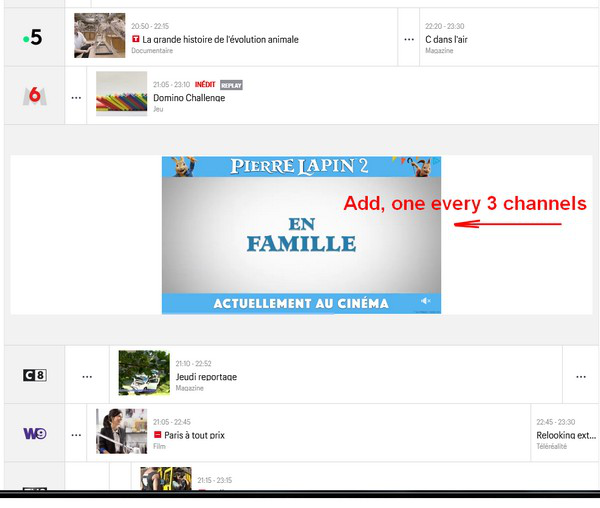Click the Documentaire genre label
Screen dimensions: 600x508
tap(152, 50)
